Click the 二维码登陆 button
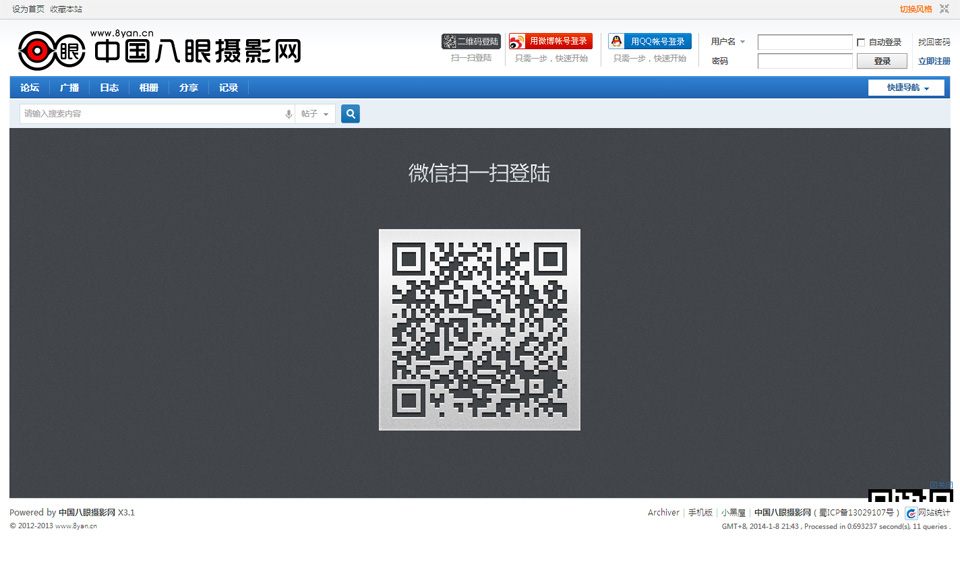This screenshot has height=566, width=960. click(x=471, y=42)
